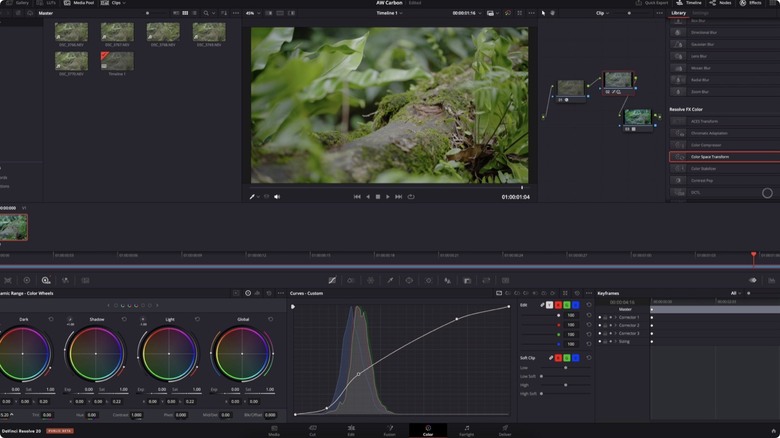Image resolution: width=780 pixels, height=438 pixels.
Task: Switch to the Edit page
Action: click(351, 431)
